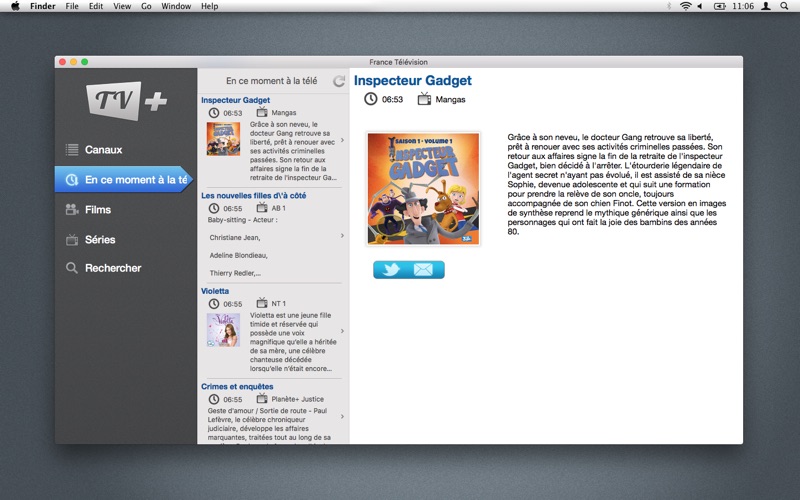Click the Mangas label in detail pane

[450, 99]
